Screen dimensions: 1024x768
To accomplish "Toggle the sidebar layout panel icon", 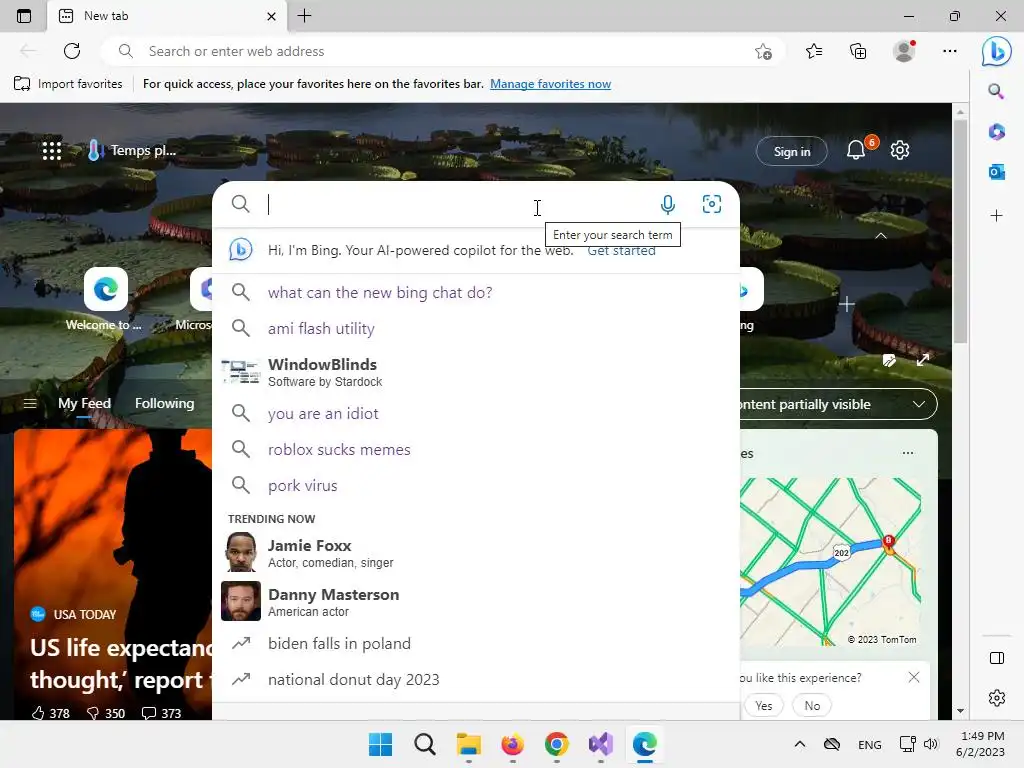I will tap(997, 658).
